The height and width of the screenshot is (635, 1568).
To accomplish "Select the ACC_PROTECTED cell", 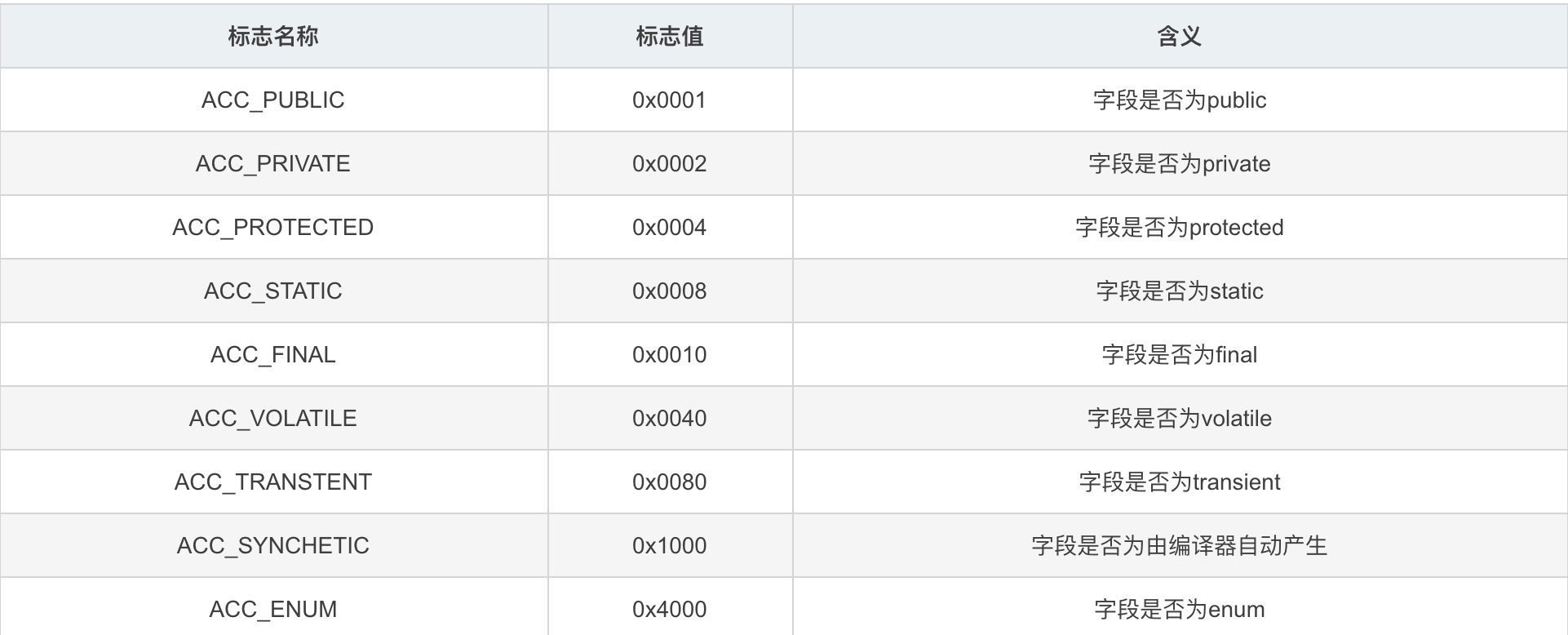I will point(273,227).
